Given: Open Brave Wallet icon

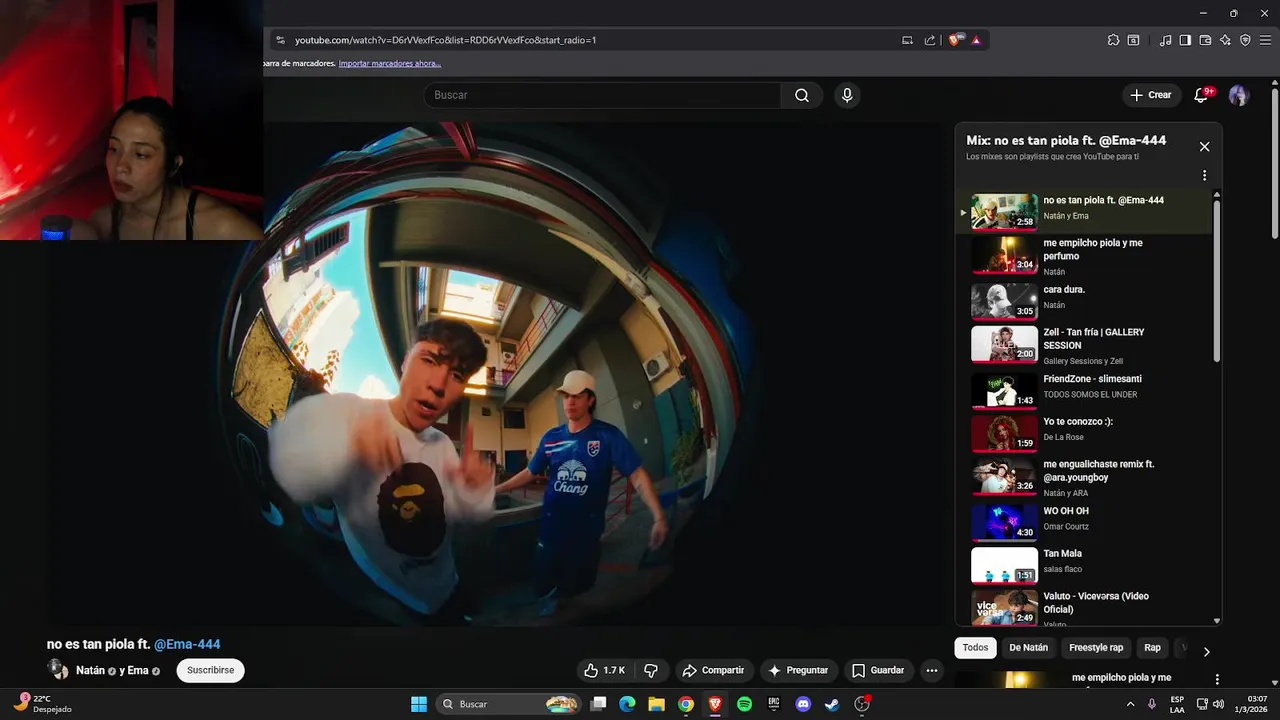Looking at the screenshot, I should point(1205,40).
